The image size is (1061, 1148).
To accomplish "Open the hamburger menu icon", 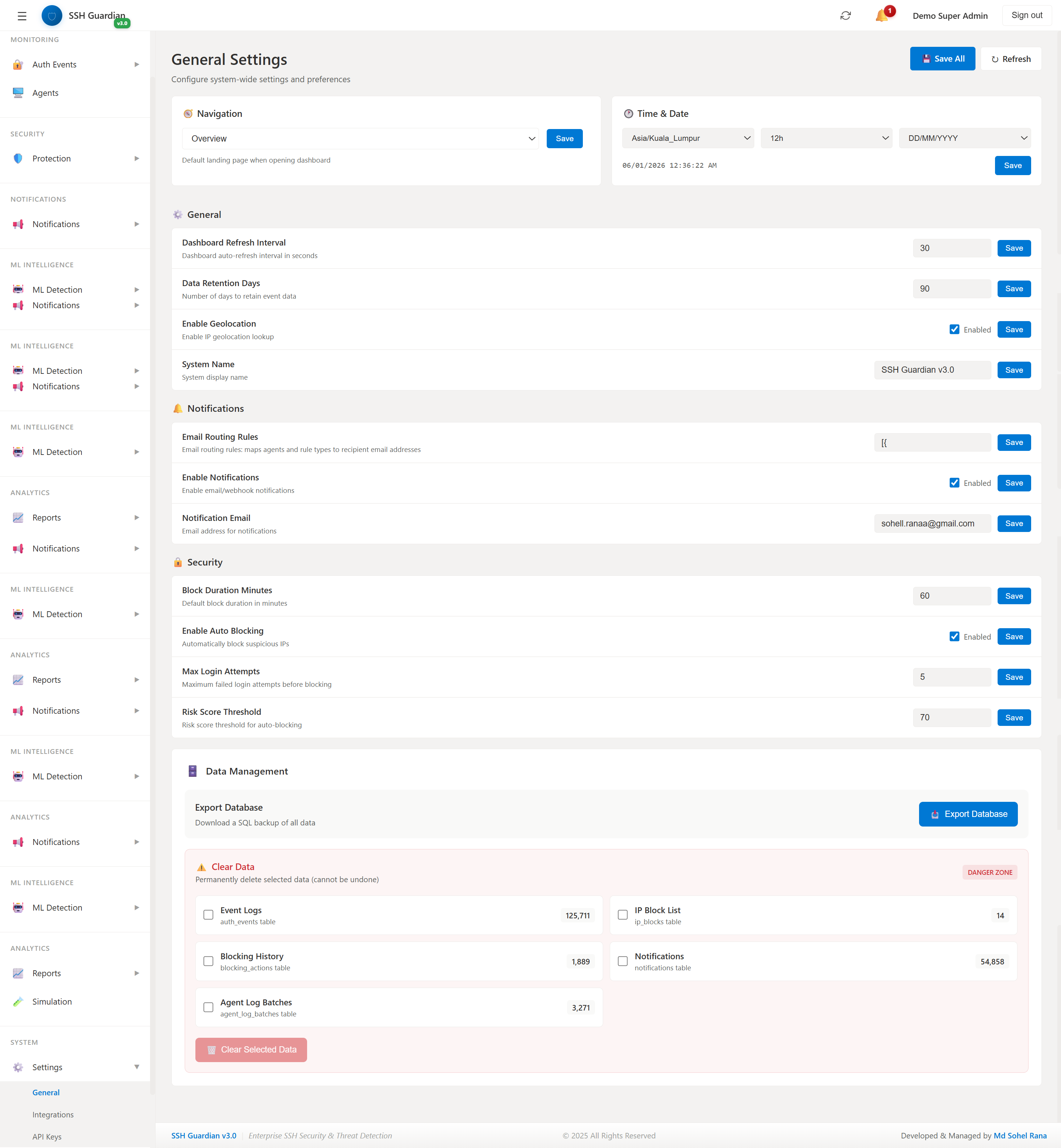I will 21,15.
